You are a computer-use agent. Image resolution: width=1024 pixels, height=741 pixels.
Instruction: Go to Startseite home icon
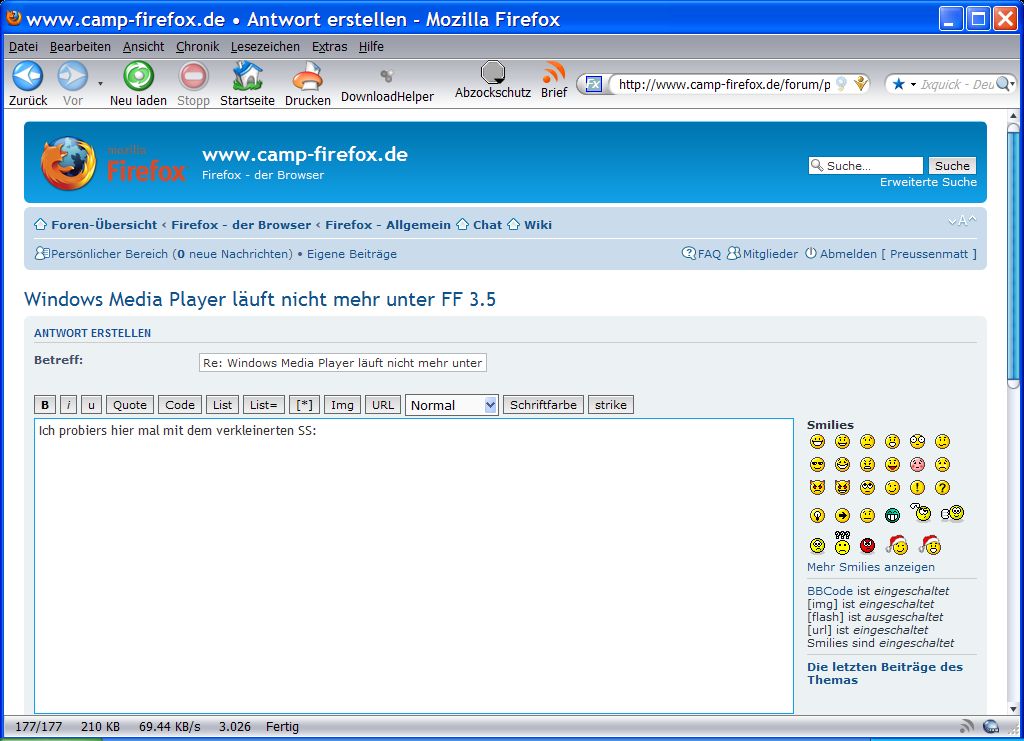(247, 76)
